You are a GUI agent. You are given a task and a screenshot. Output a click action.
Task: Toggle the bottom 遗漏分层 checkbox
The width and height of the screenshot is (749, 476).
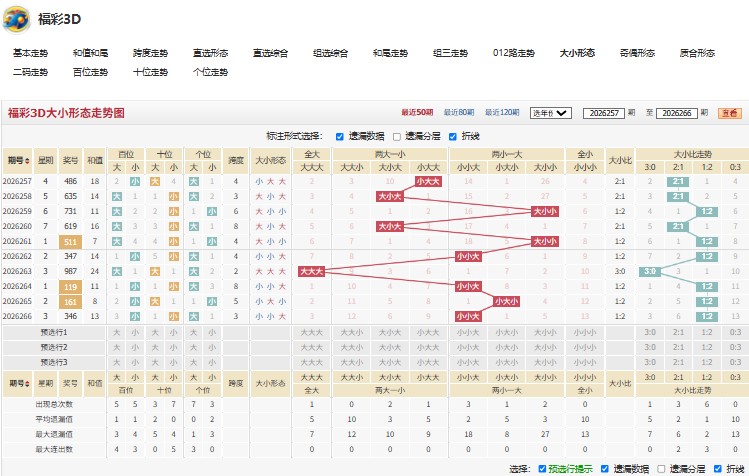661,469
